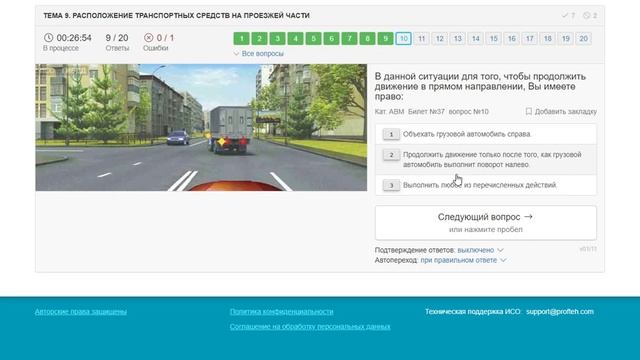Go to question 3 box
This screenshot has width=640, height=360.
277,38
